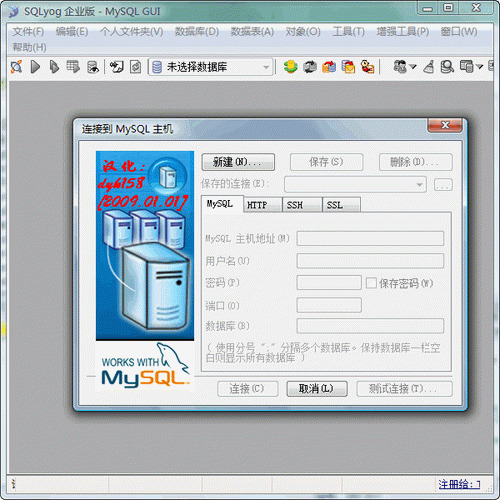This screenshot has height=500, width=500.
Task: Click the magnifier over database icon
Action: click(x=447, y=67)
